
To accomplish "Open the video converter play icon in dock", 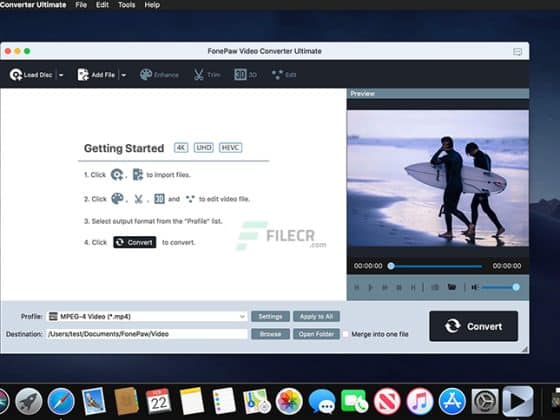I will [x=518, y=401].
